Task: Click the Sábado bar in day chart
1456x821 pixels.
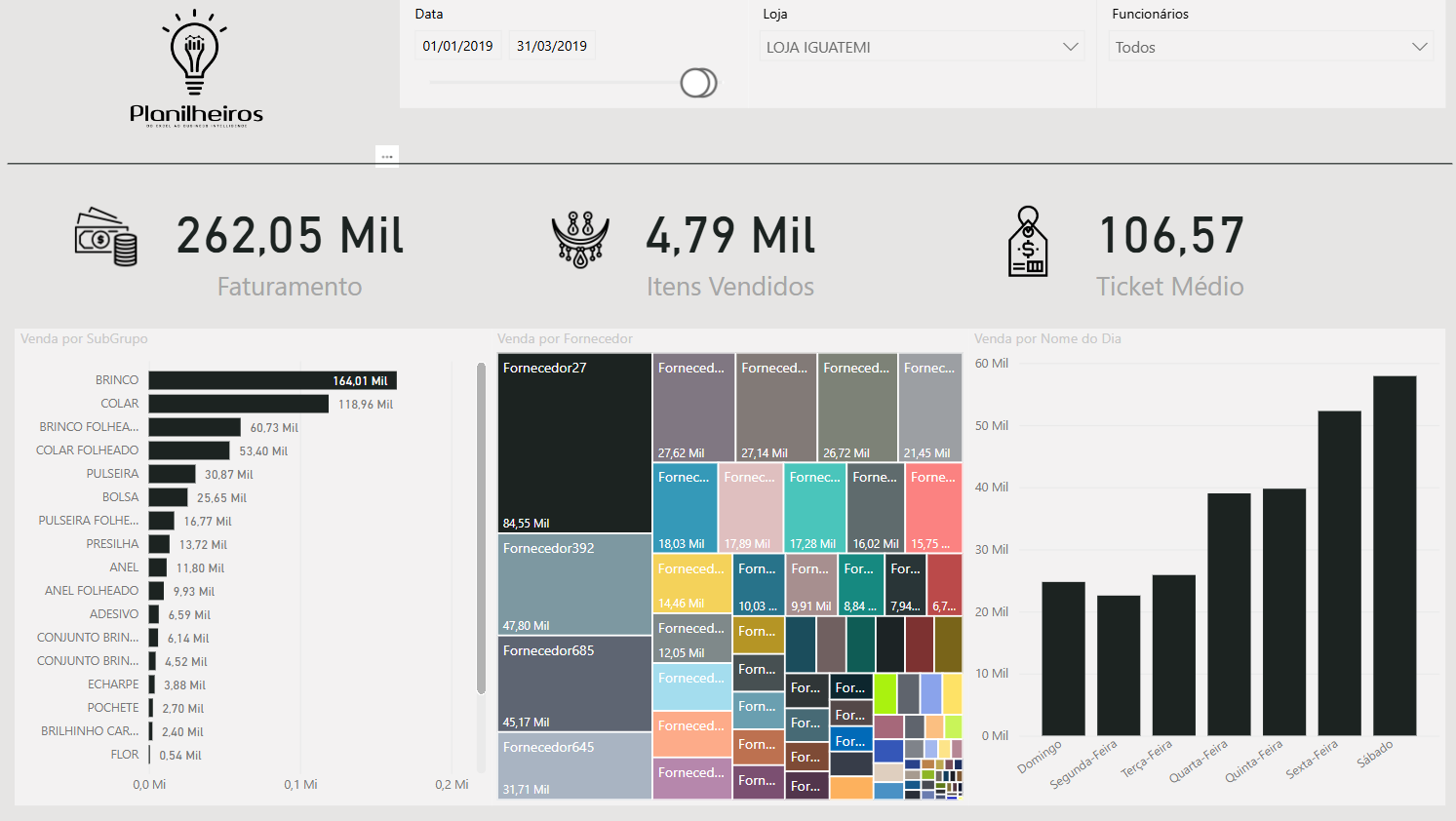Action: coord(1394,556)
